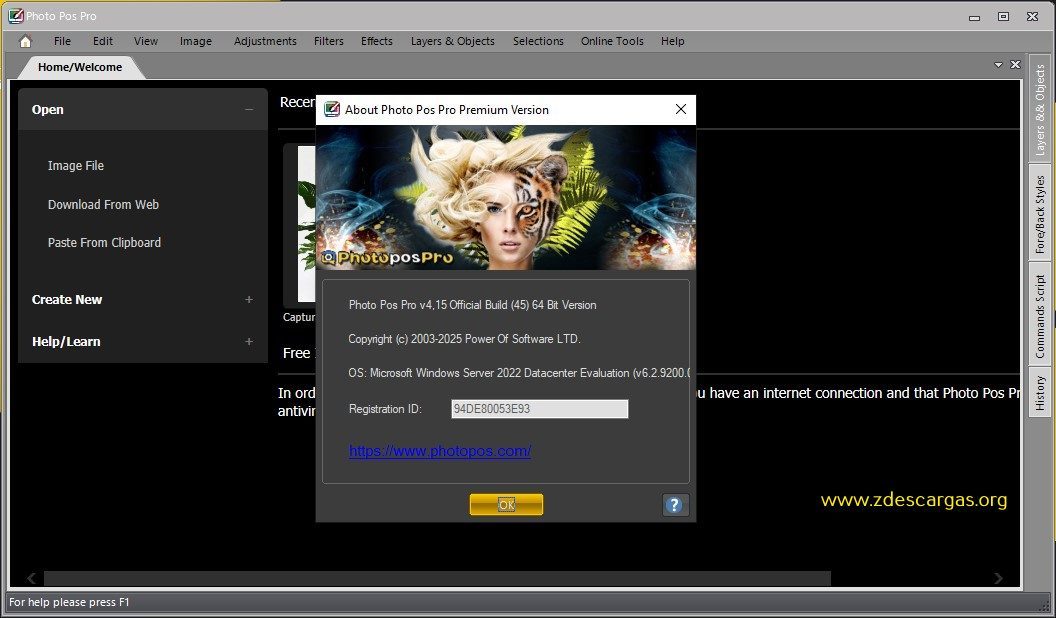1056x618 pixels.
Task: Maximize the Photo Pos Pro window
Action: tap(1003, 16)
